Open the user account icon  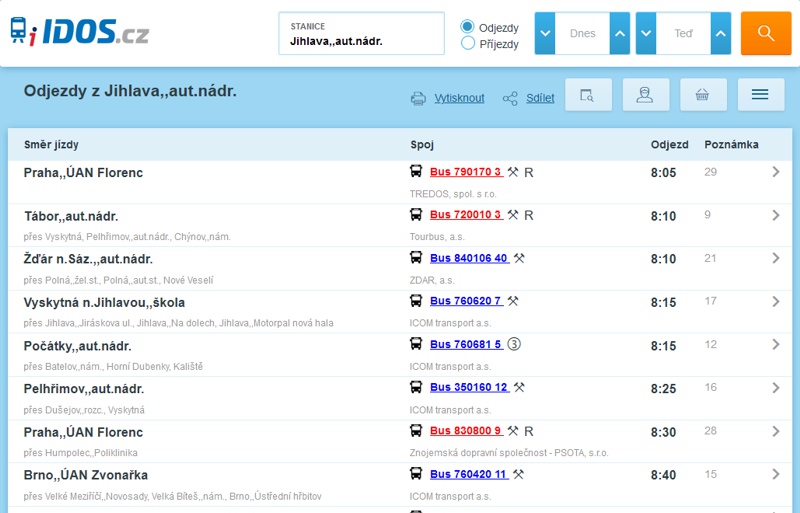[645, 94]
